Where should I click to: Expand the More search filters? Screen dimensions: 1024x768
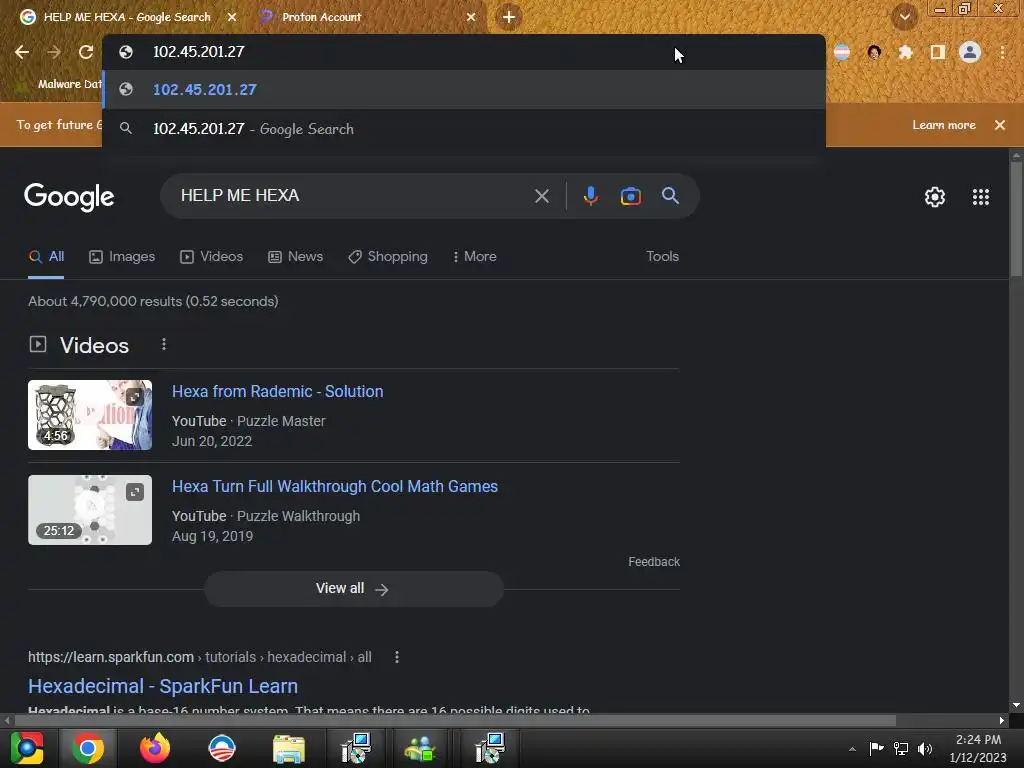tap(475, 257)
